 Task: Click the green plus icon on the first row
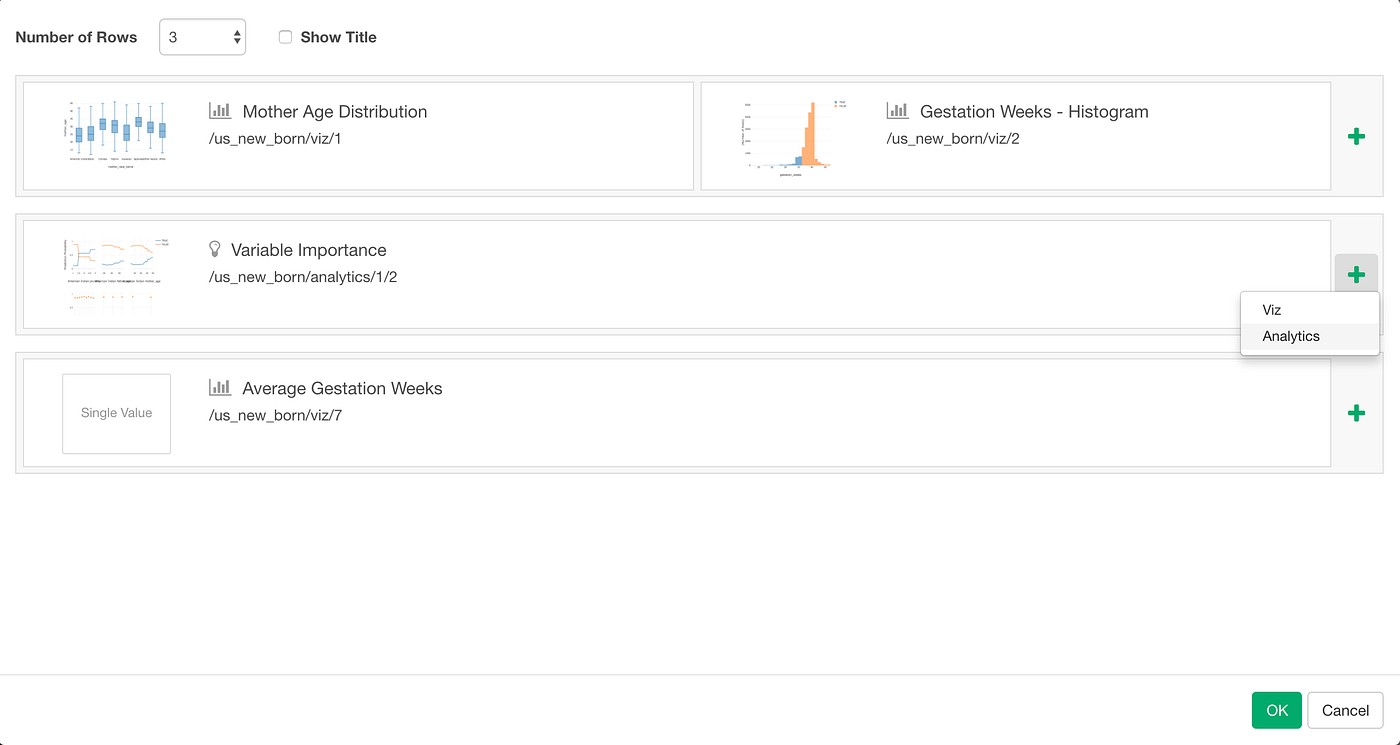[x=1356, y=136]
